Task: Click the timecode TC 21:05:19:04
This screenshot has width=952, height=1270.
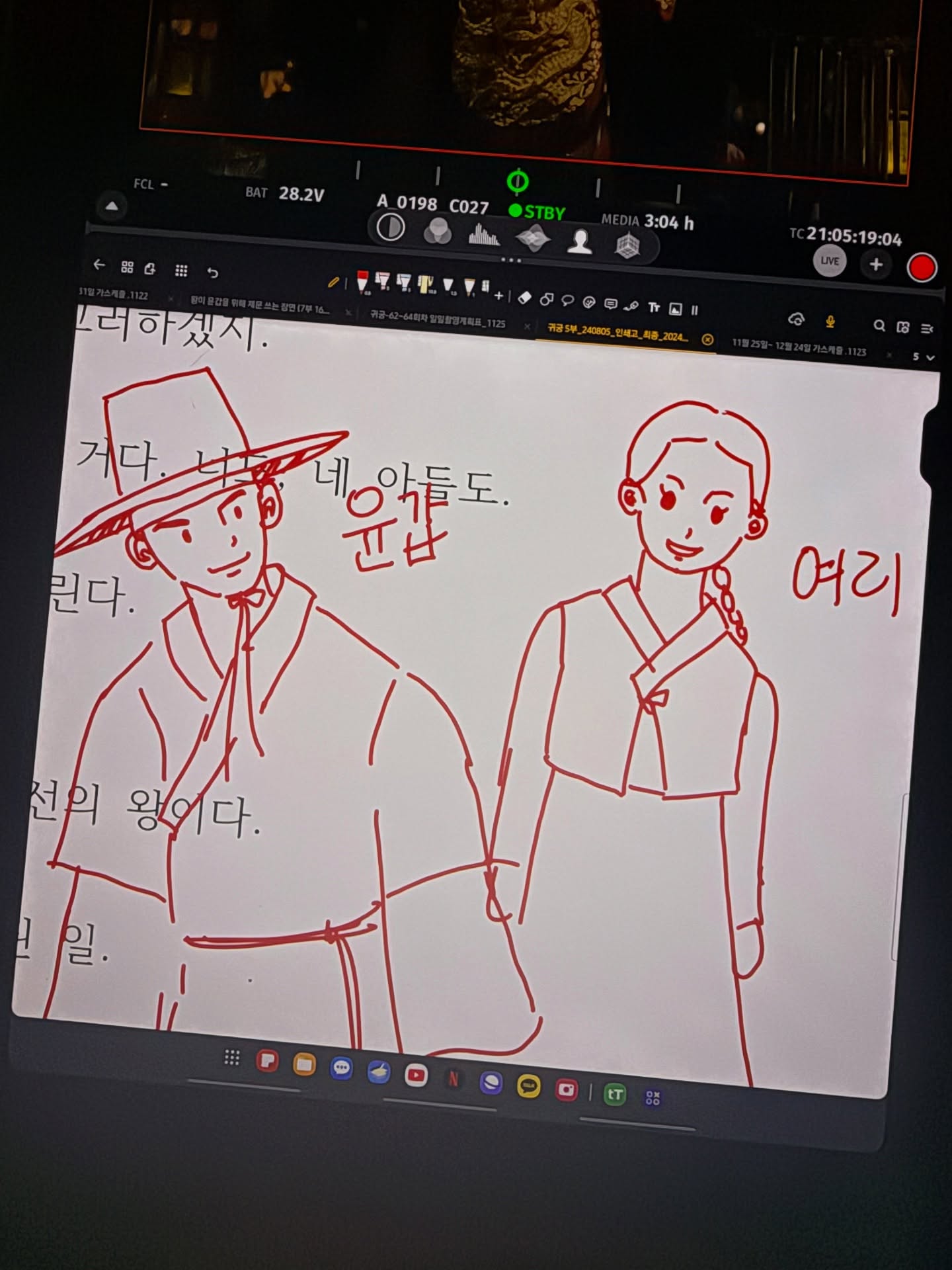Action: (x=846, y=235)
